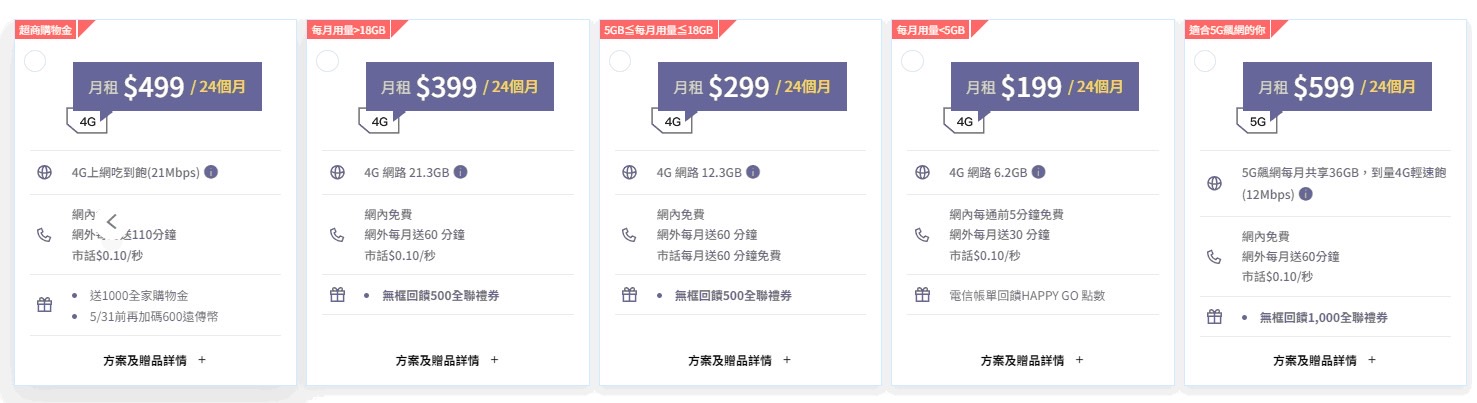Click the 月租 $399 / 24個月 price banner
The image size is (1477, 403).
[x=460, y=87]
